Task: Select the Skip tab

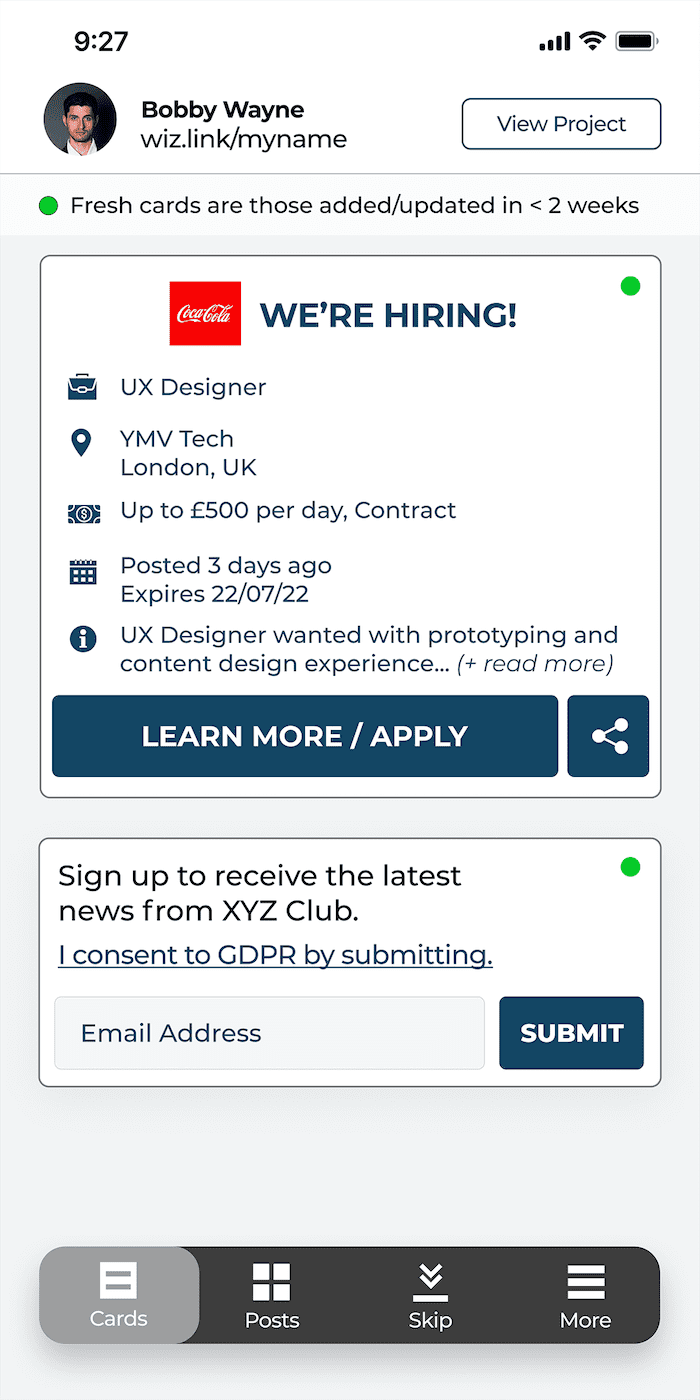Action: click(430, 1295)
